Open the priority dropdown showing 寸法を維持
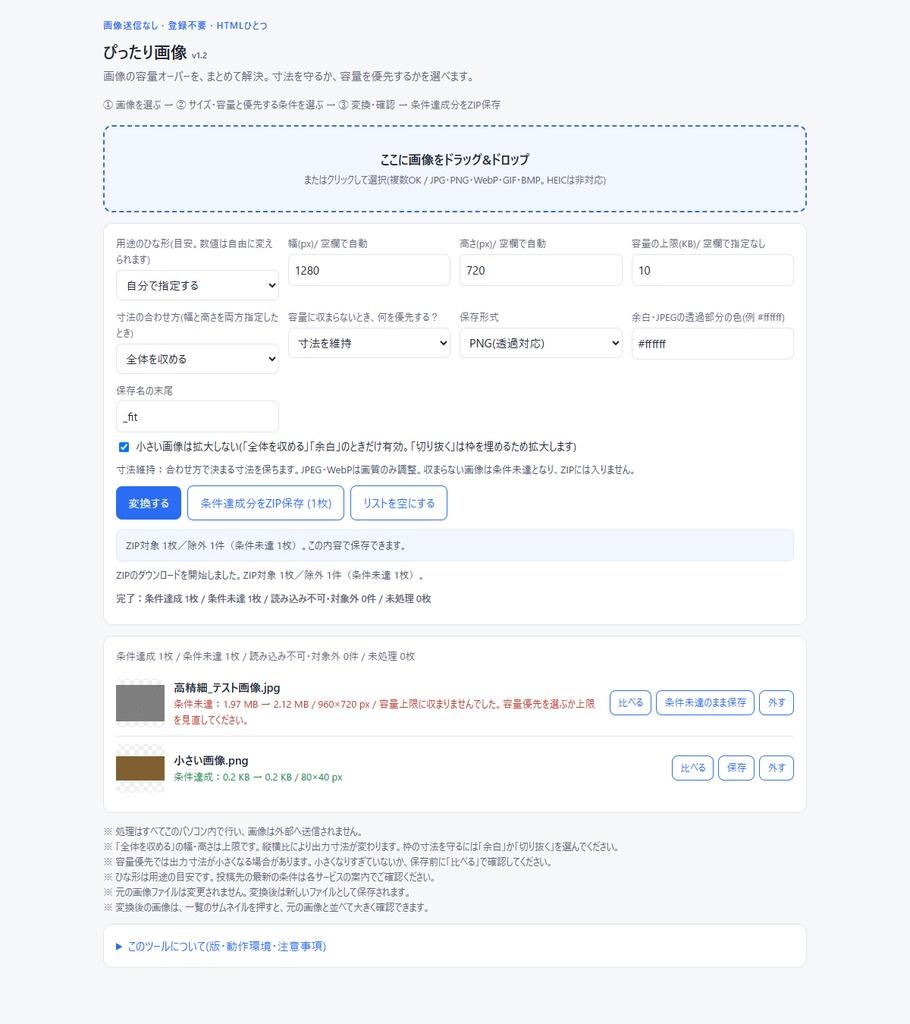Image resolution: width=910 pixels, height=1024 pixels. (x=369, y=343)
